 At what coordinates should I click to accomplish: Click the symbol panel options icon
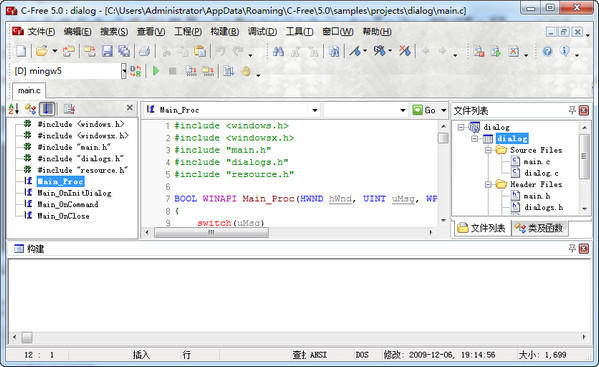pos(69,109)
